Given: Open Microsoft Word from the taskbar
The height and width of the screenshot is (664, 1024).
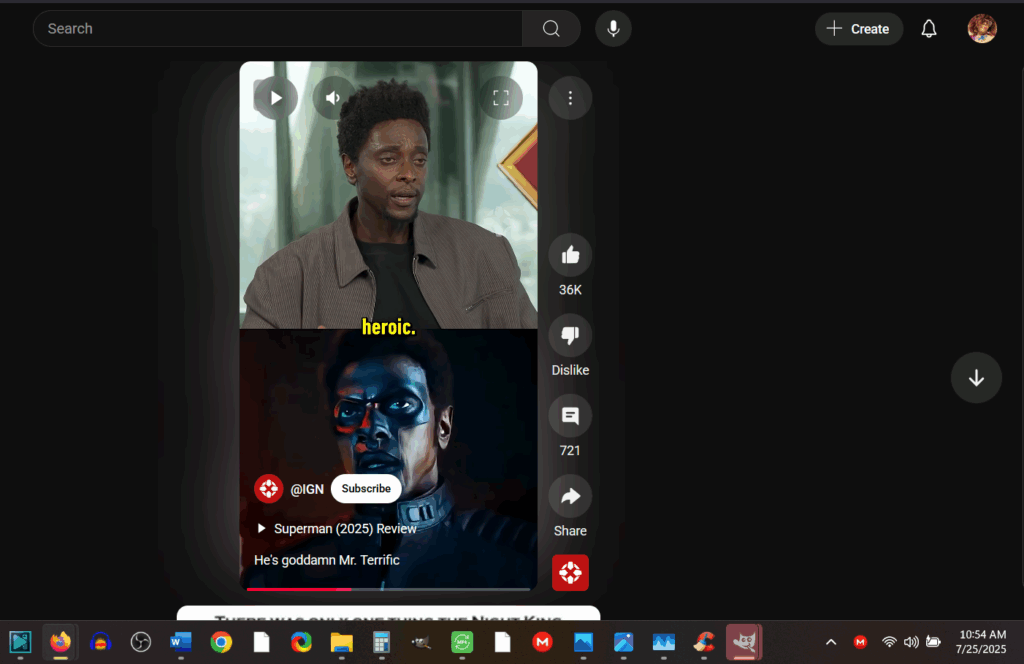Looking at the screenshot, I should (181, 642).
